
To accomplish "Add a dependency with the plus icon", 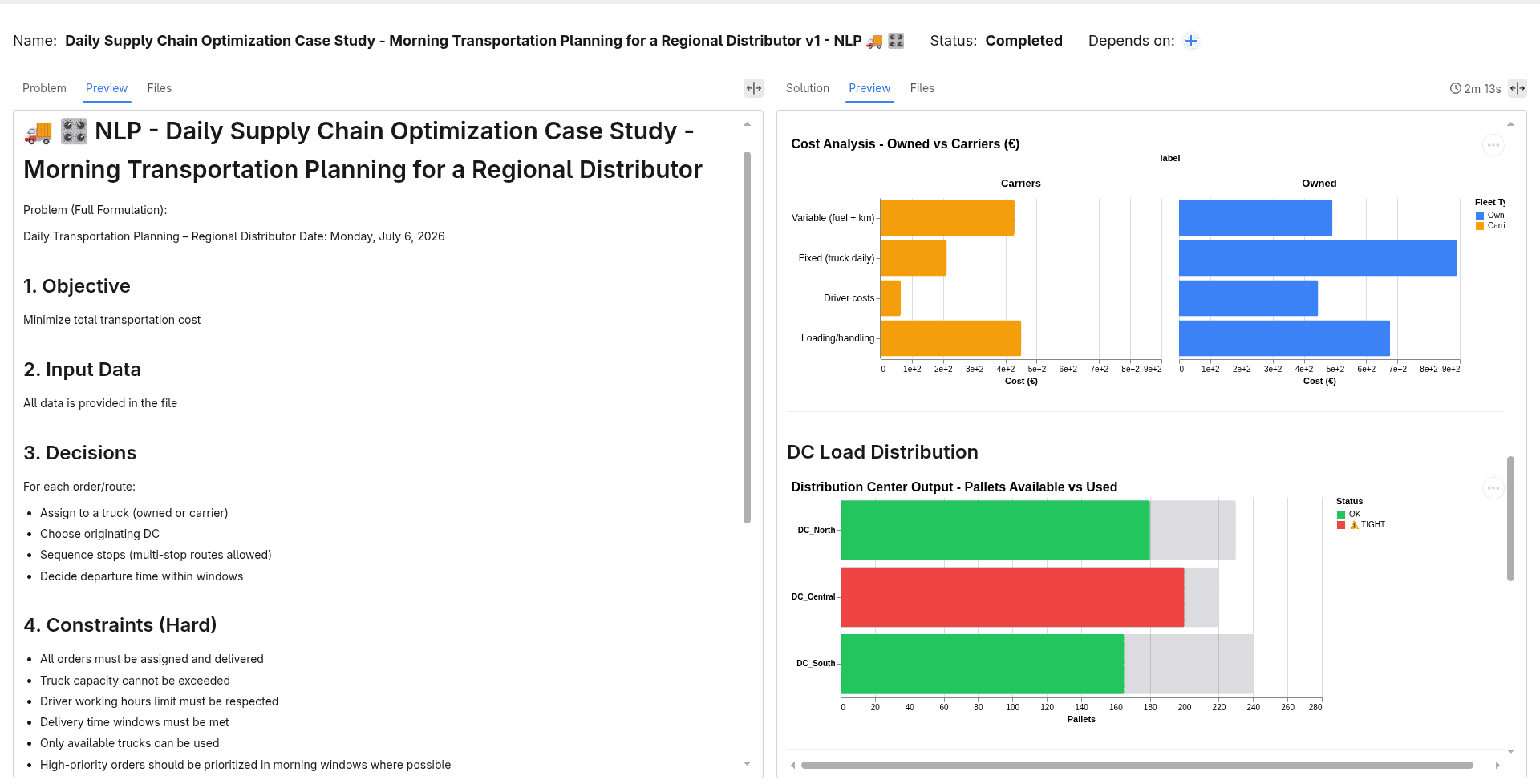I will 1191,41.
